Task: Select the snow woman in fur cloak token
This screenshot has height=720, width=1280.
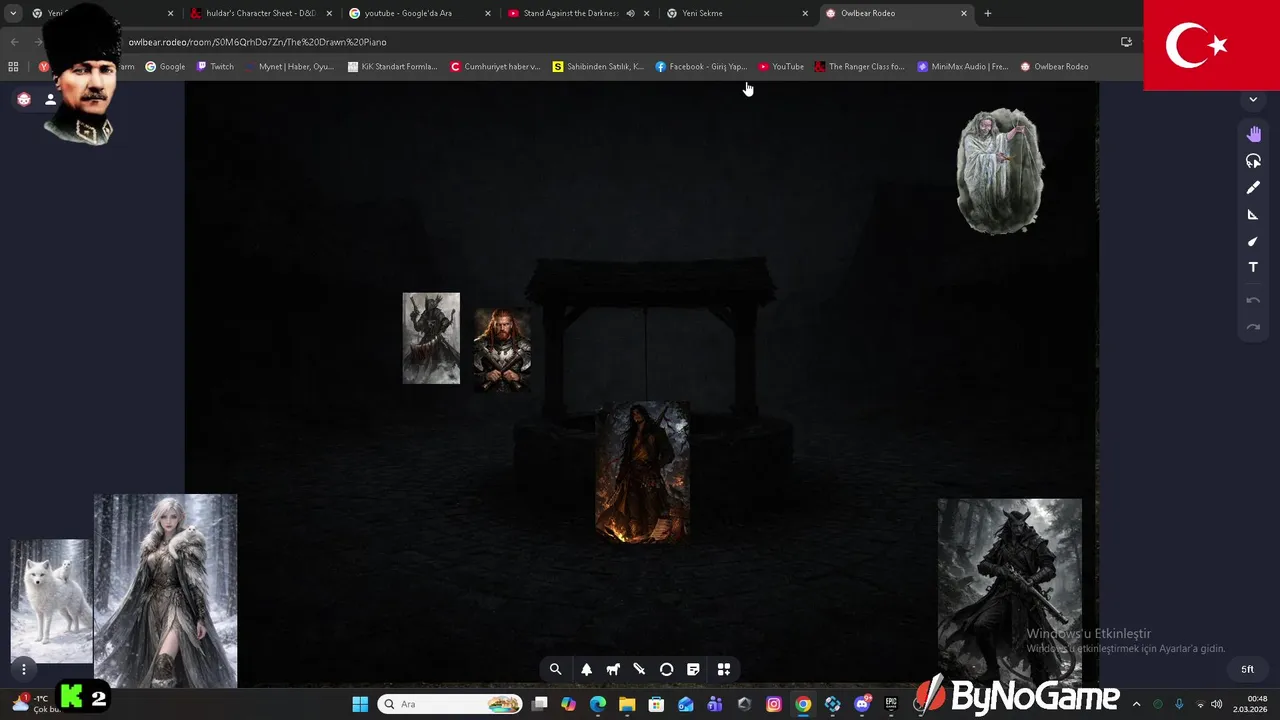Action: pyautogui.click(x=165, y=591)
